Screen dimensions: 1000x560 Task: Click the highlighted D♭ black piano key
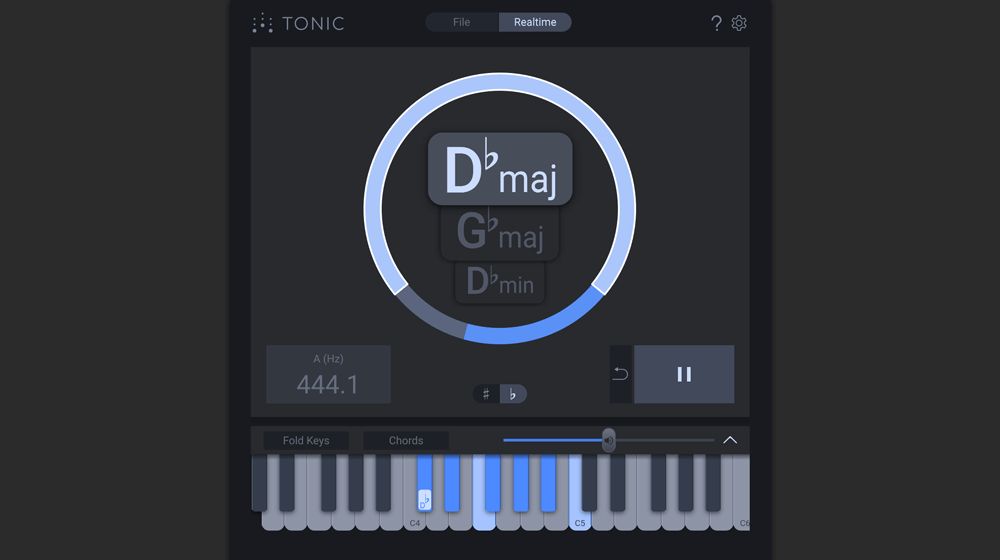(x=425, y=482)
